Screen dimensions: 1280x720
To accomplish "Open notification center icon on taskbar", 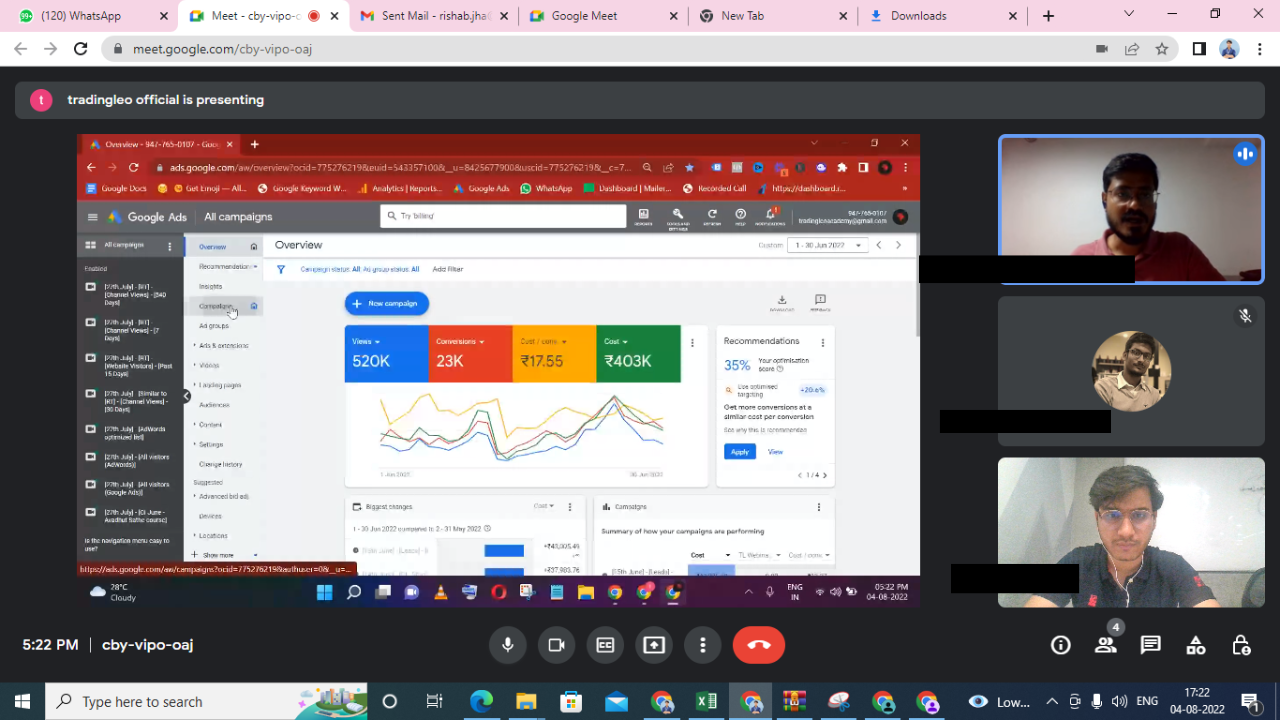I will tap(1250, 702).
